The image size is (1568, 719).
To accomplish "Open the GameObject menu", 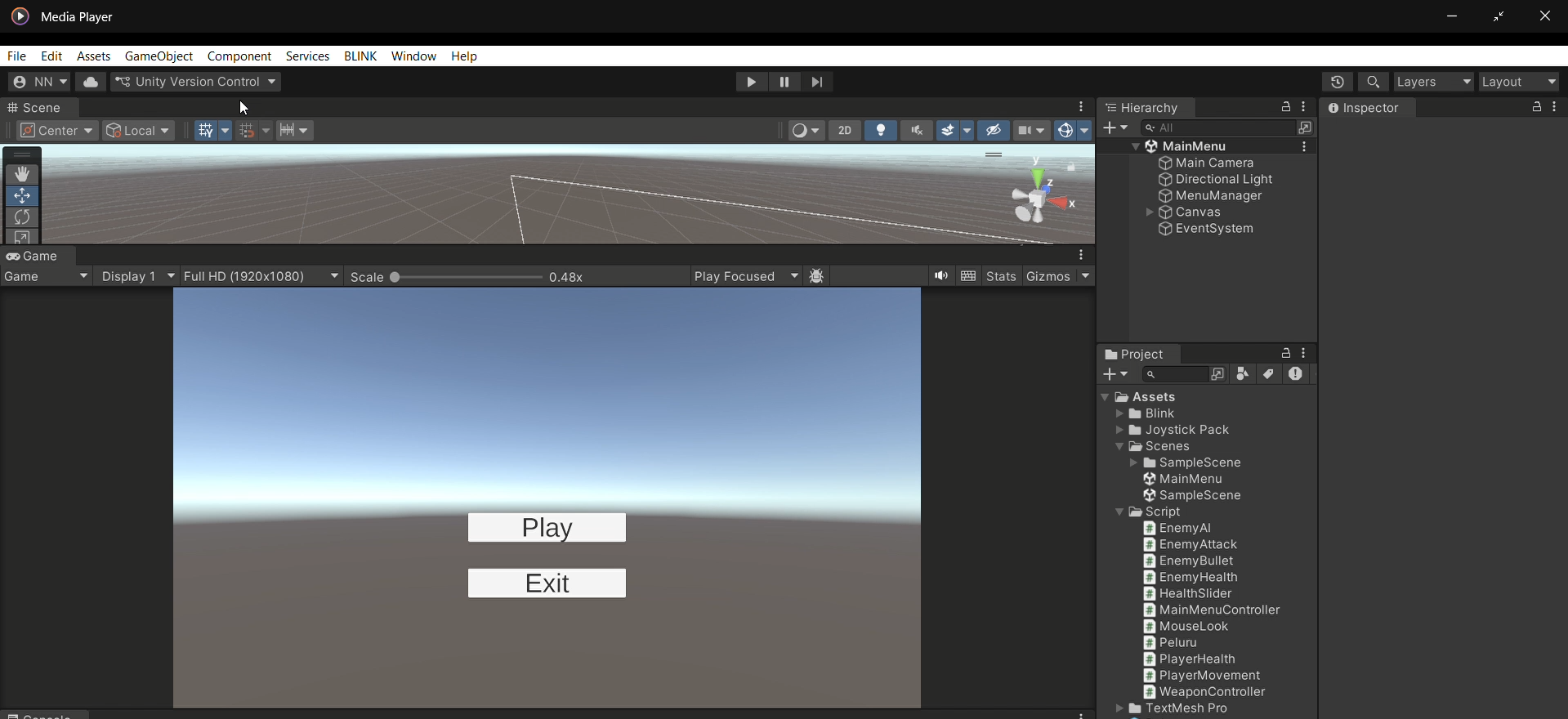I will [159, 56].
